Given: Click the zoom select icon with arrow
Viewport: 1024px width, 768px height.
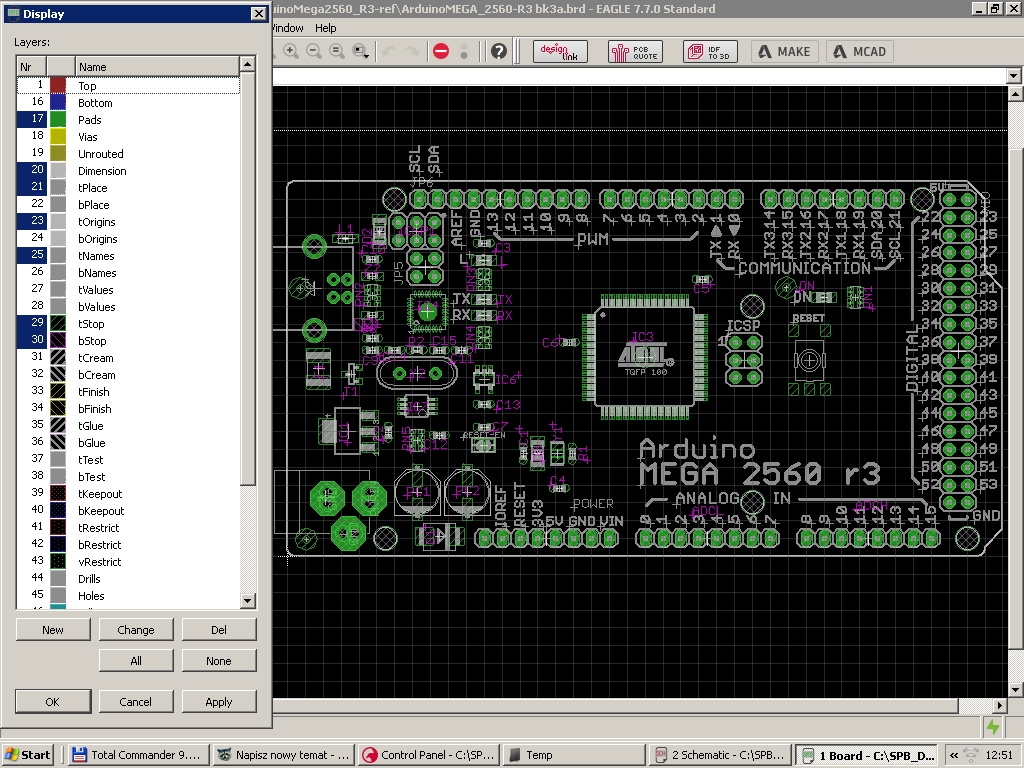Looking at the screenshot, I should click(x=360, y=51).
